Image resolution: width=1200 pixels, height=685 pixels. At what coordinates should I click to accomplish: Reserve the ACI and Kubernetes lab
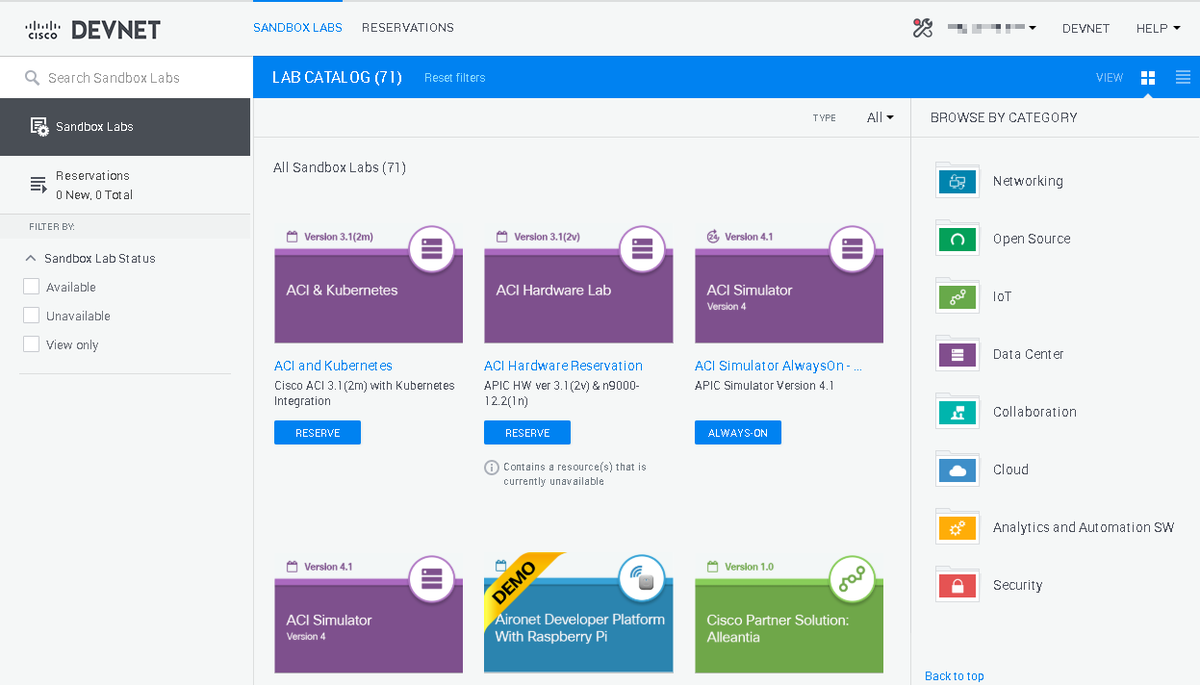tap(318, 432)
